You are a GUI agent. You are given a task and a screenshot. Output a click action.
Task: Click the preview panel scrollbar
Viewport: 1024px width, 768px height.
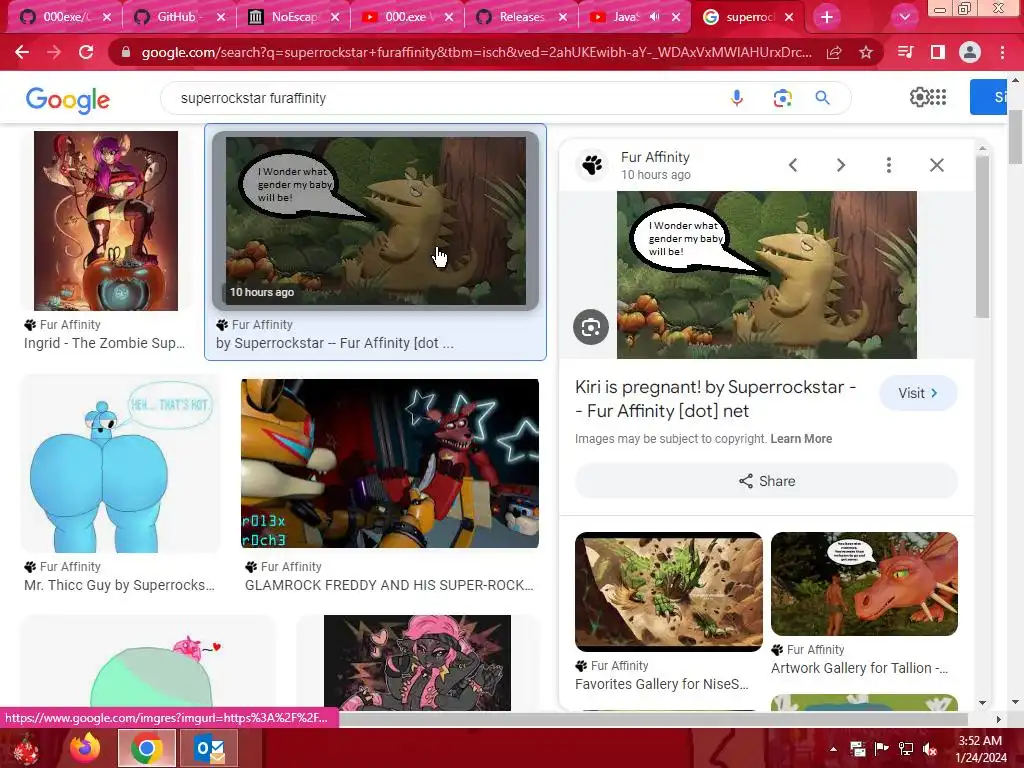982,235
